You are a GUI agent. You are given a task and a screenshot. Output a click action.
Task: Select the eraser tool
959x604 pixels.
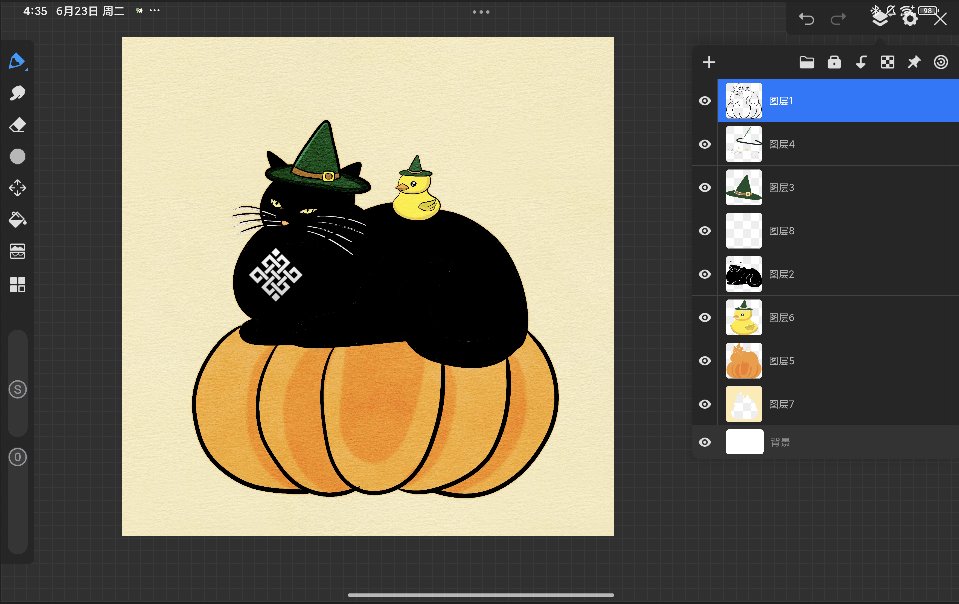(17, 125)
